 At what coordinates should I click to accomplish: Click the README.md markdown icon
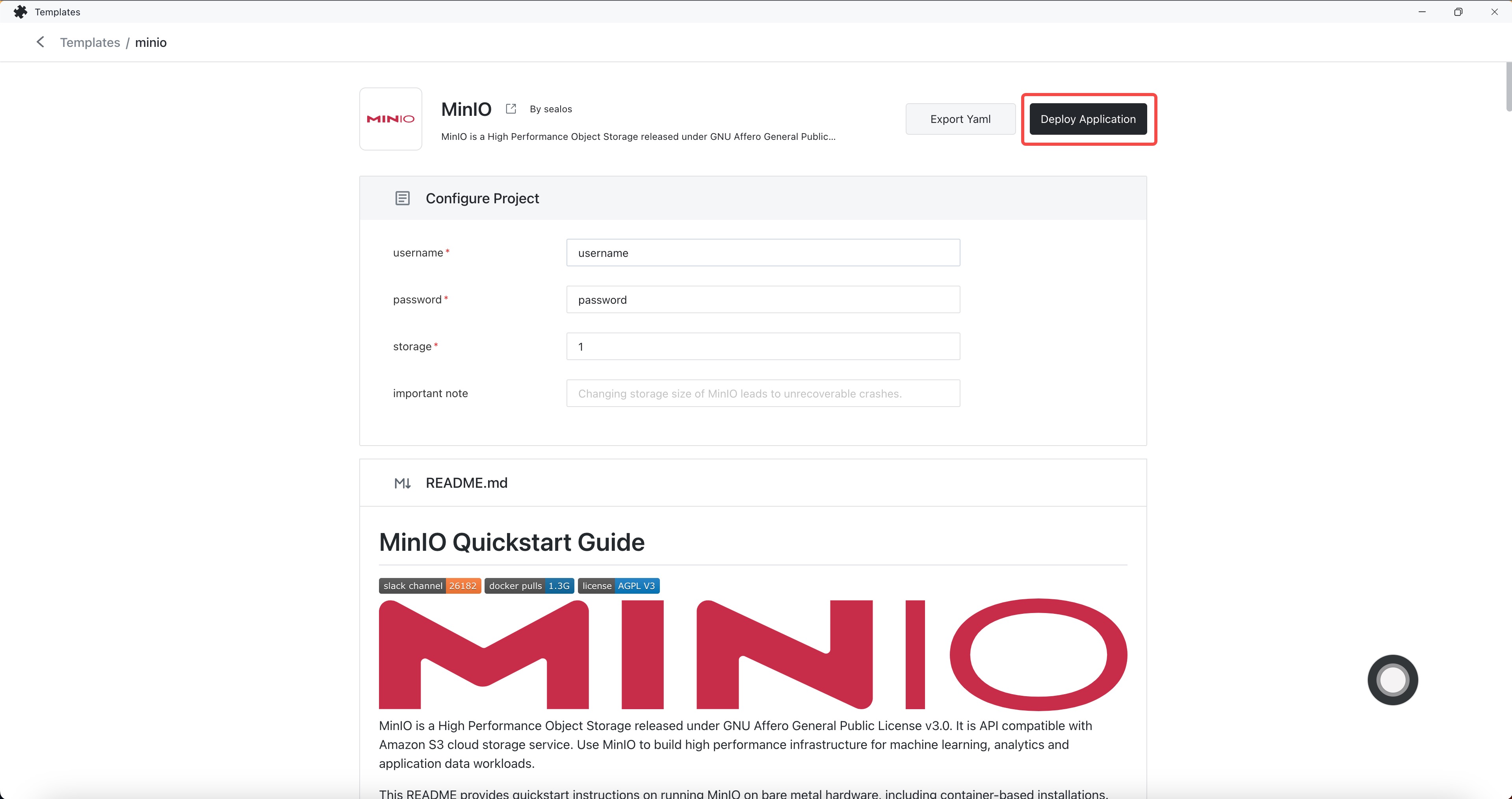(402, 483)
